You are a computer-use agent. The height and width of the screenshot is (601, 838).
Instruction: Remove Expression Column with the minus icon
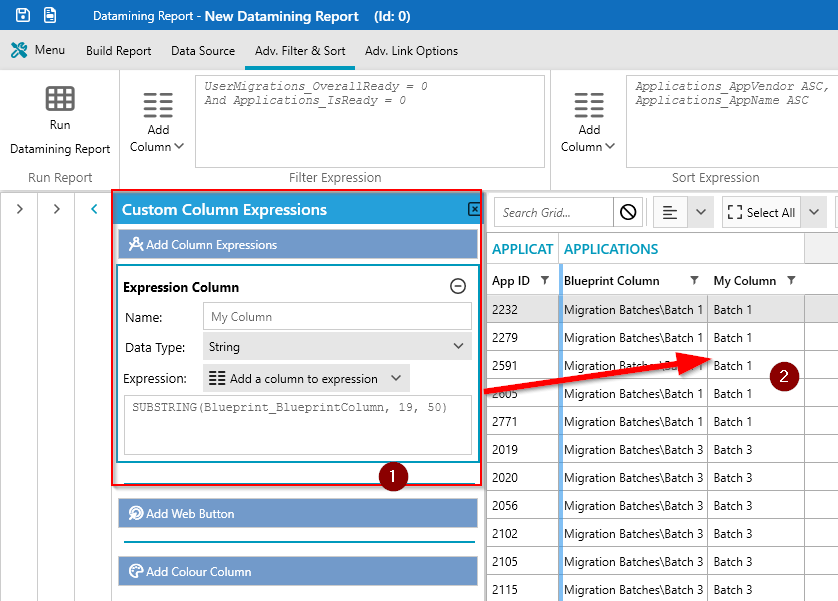point(457,286)
